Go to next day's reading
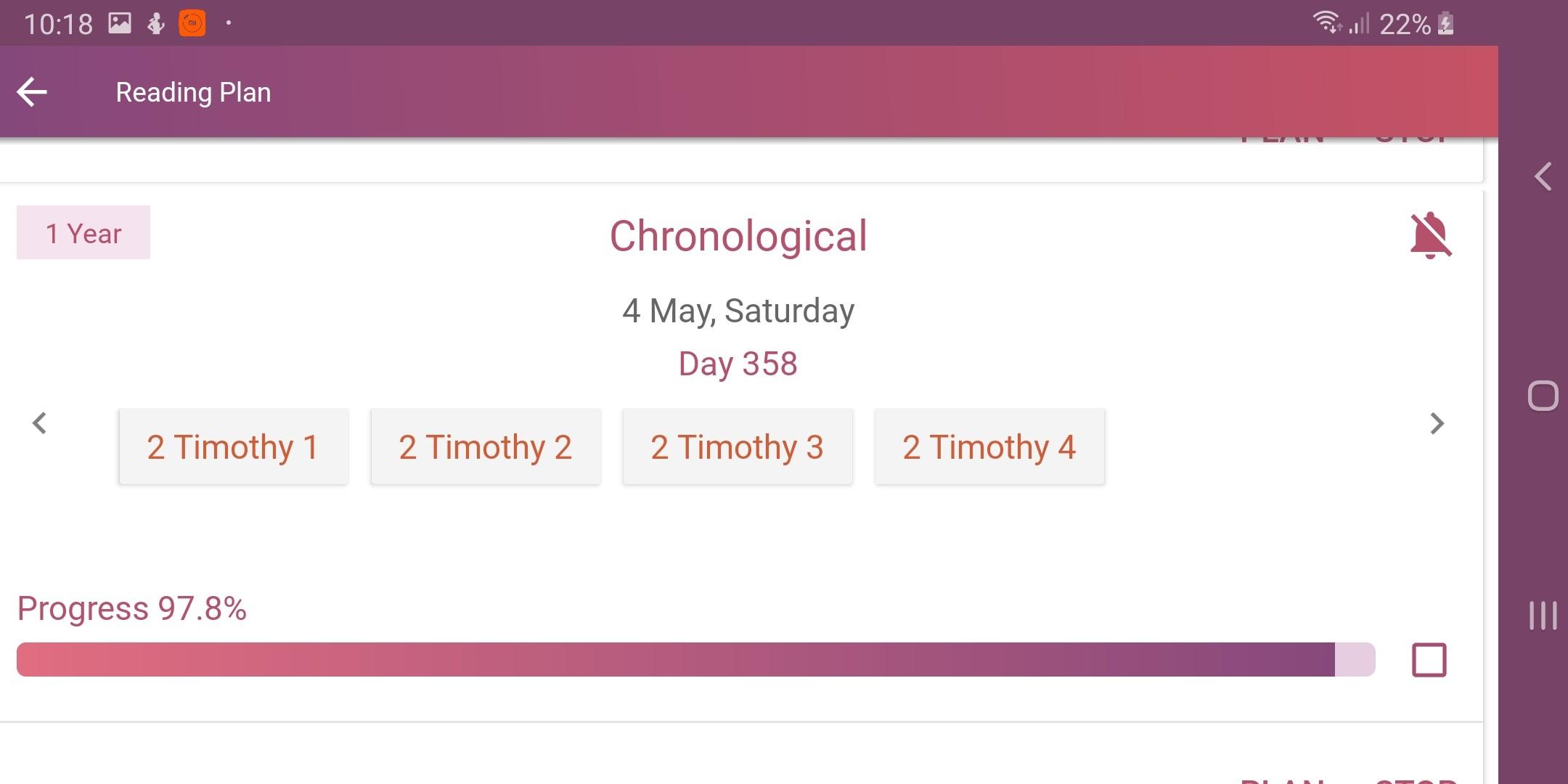This screenshot has width=1568, height=784. (x=1437, y=423)
